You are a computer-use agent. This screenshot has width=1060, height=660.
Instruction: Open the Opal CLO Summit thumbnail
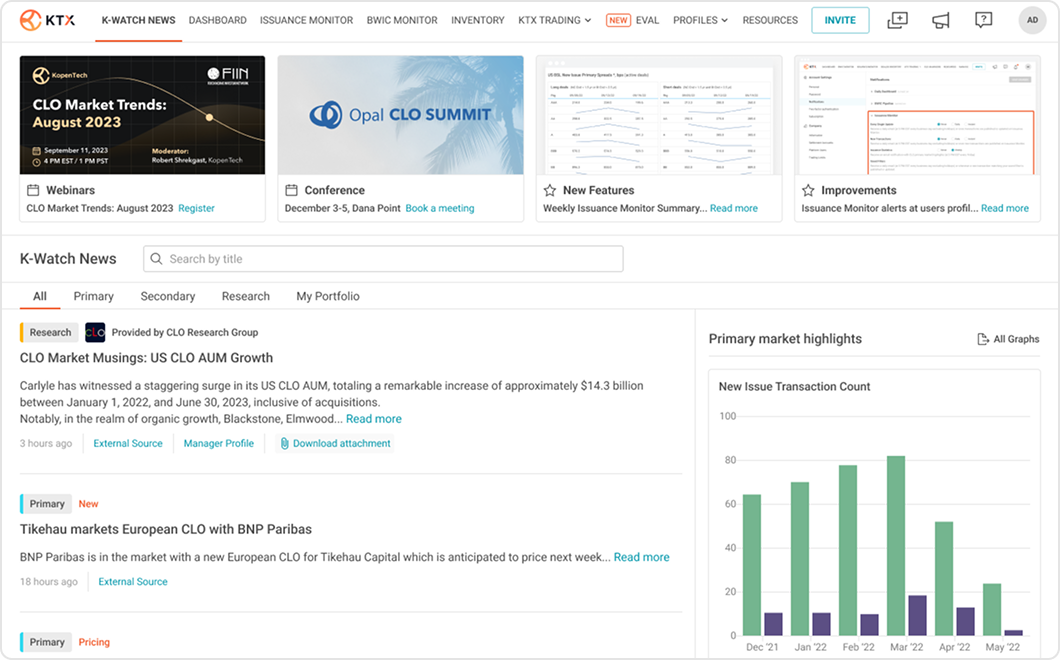pos(400,115)
